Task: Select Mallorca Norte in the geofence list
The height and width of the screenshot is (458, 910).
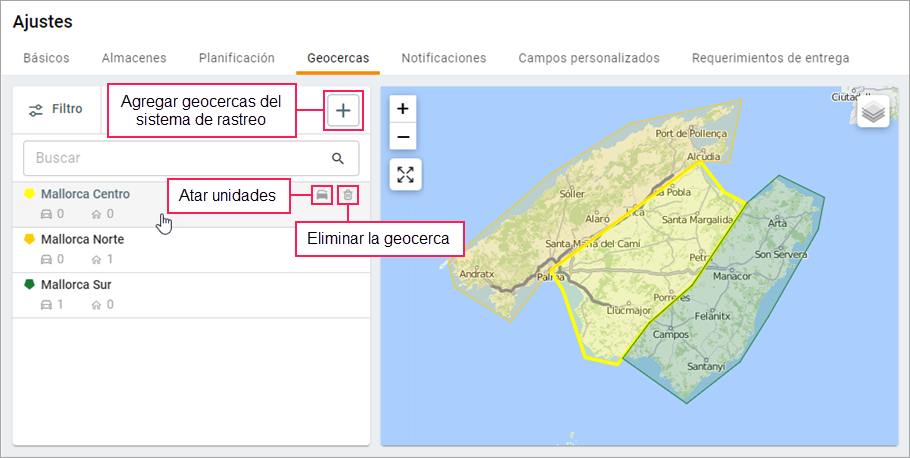Action: tap(82, 239)
